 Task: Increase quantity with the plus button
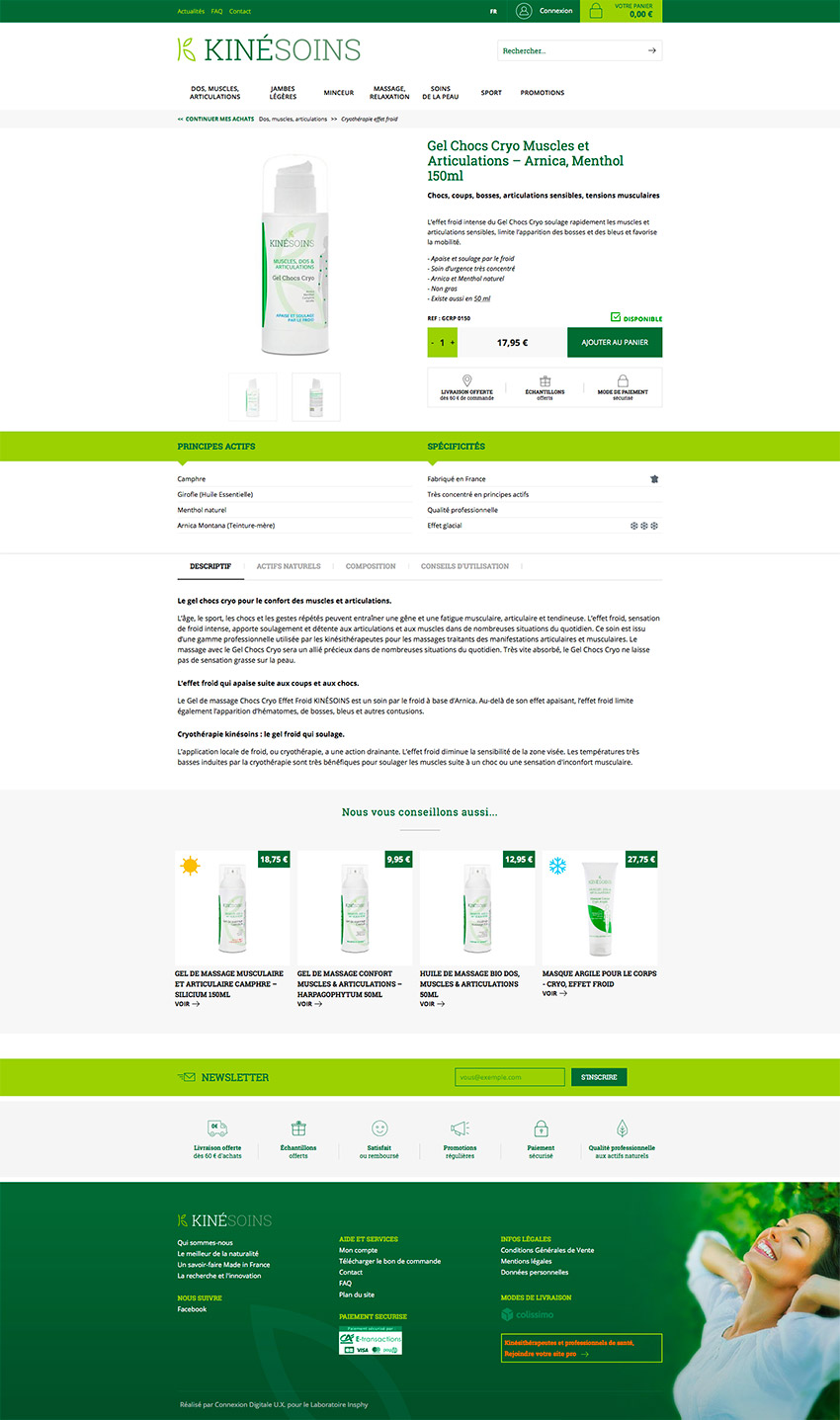click(453, 343)
